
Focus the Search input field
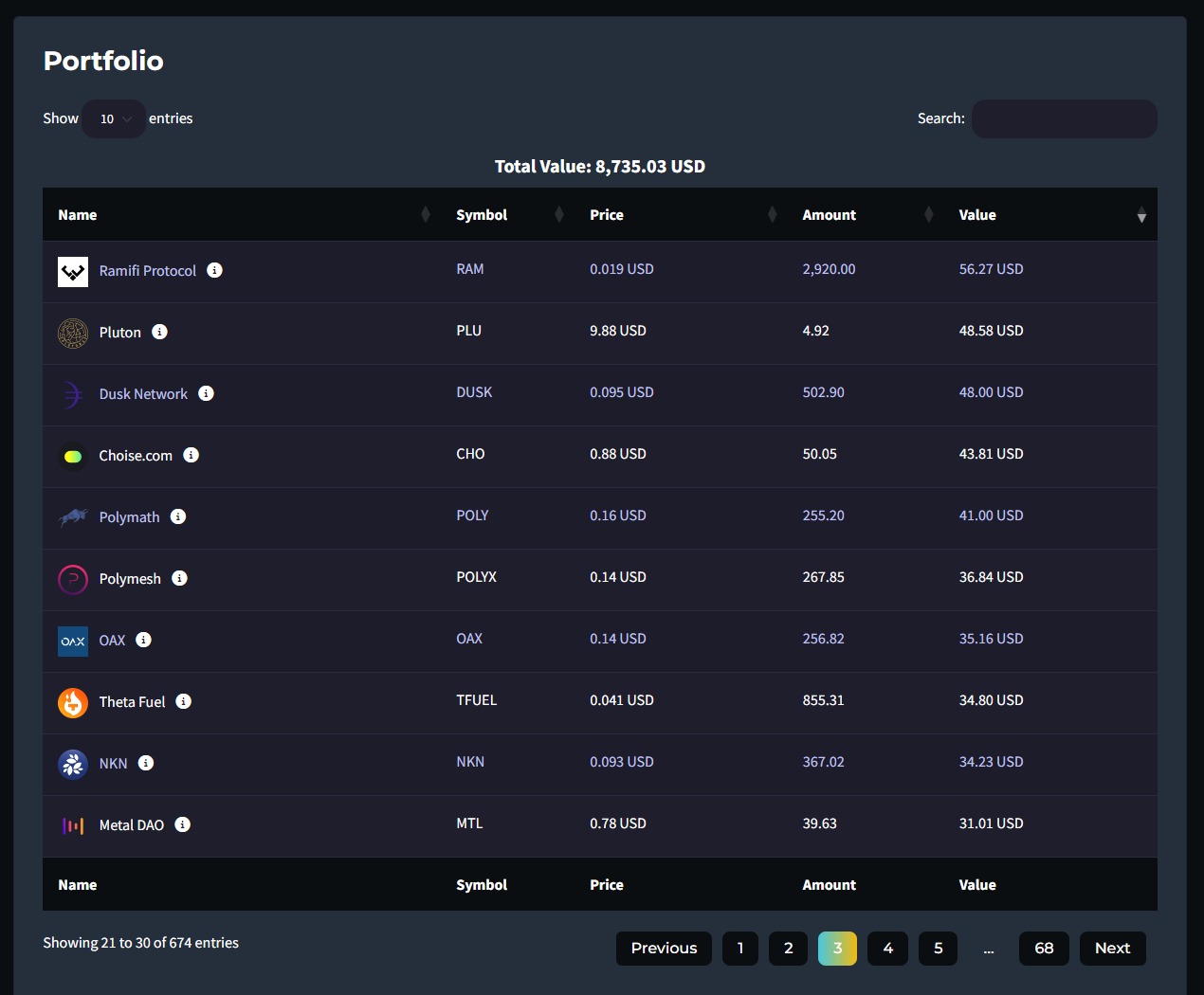[x=1064, y=118]
